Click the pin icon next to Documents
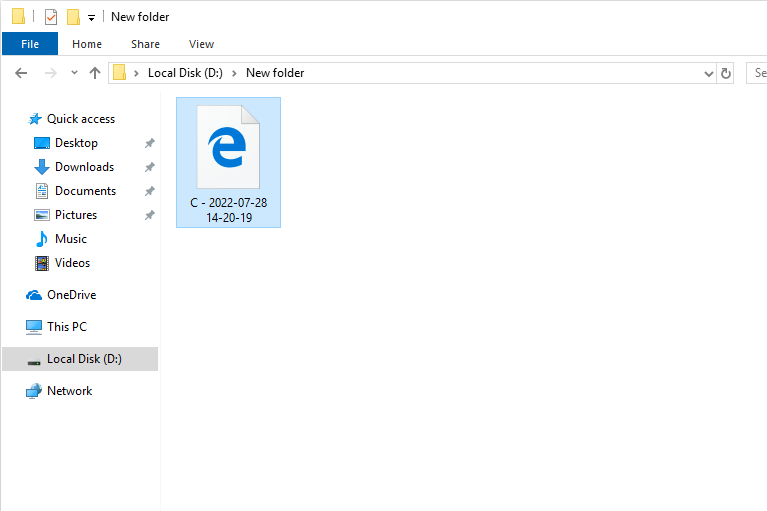 pyautogui.click(x=150, y=191)
